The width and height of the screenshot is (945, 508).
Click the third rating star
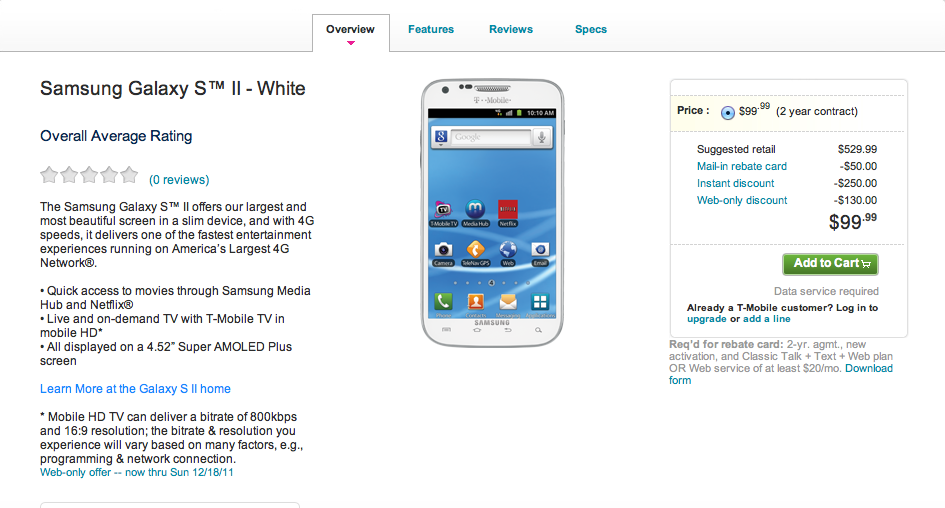coord(89,175)
